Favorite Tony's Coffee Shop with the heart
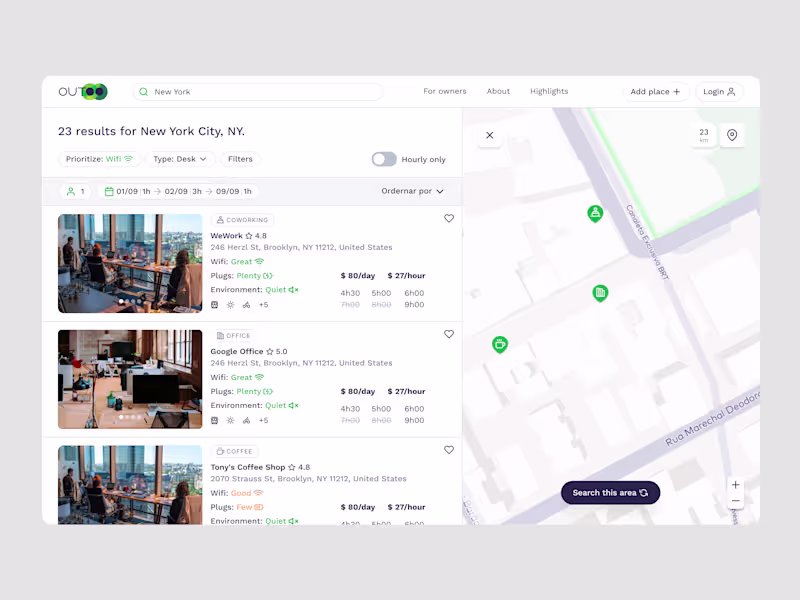 click(x=448, y=450)
